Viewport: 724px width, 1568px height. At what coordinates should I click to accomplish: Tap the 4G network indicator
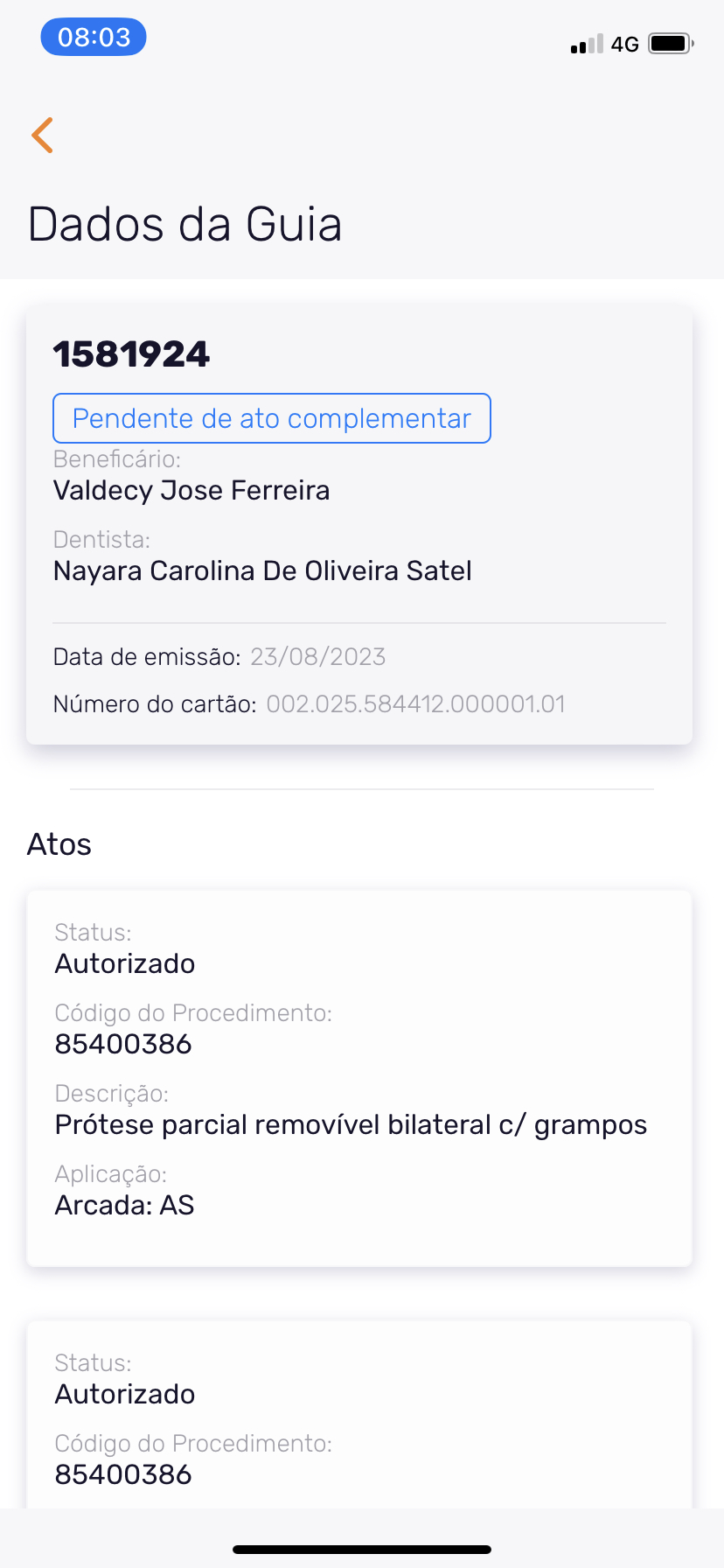click(625, 44)
